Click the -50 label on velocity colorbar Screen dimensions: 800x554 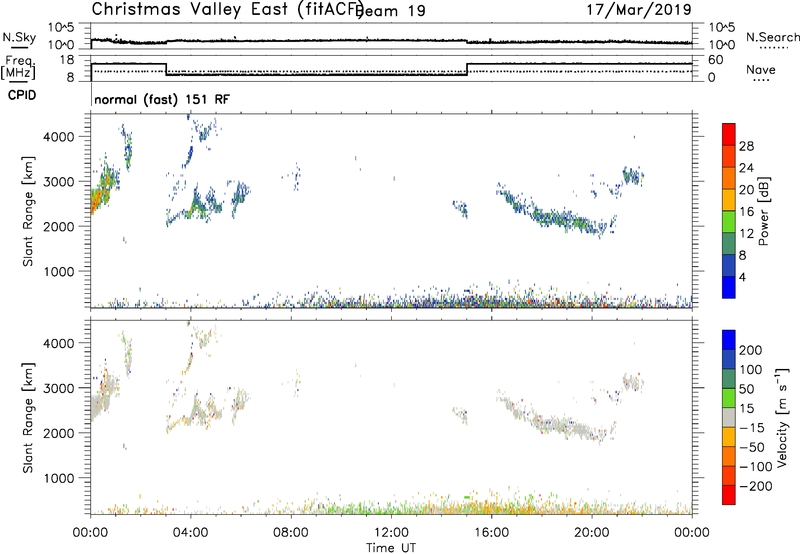click(x=752, y=447)
